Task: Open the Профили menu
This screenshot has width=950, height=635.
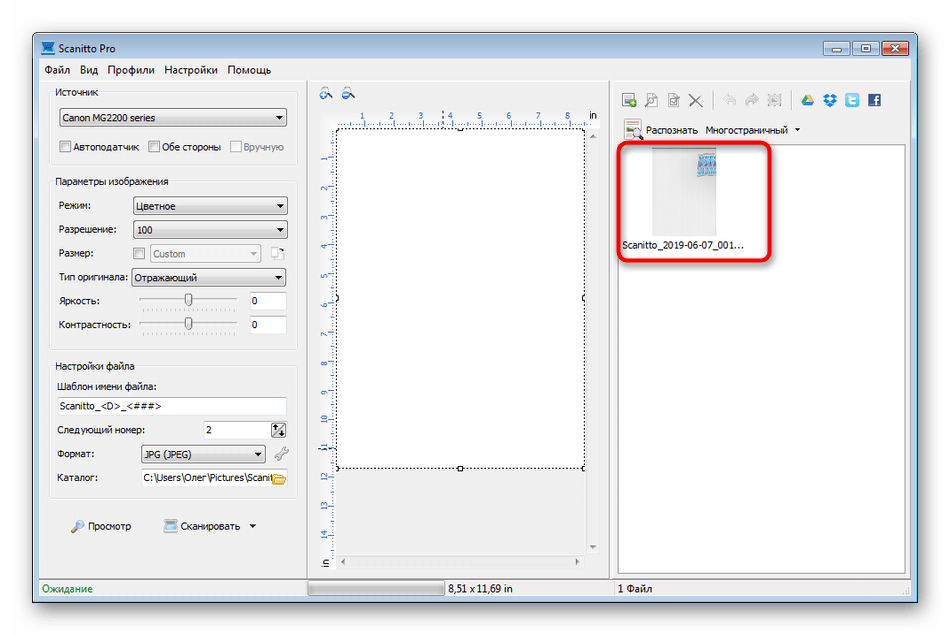Action: 131,70
